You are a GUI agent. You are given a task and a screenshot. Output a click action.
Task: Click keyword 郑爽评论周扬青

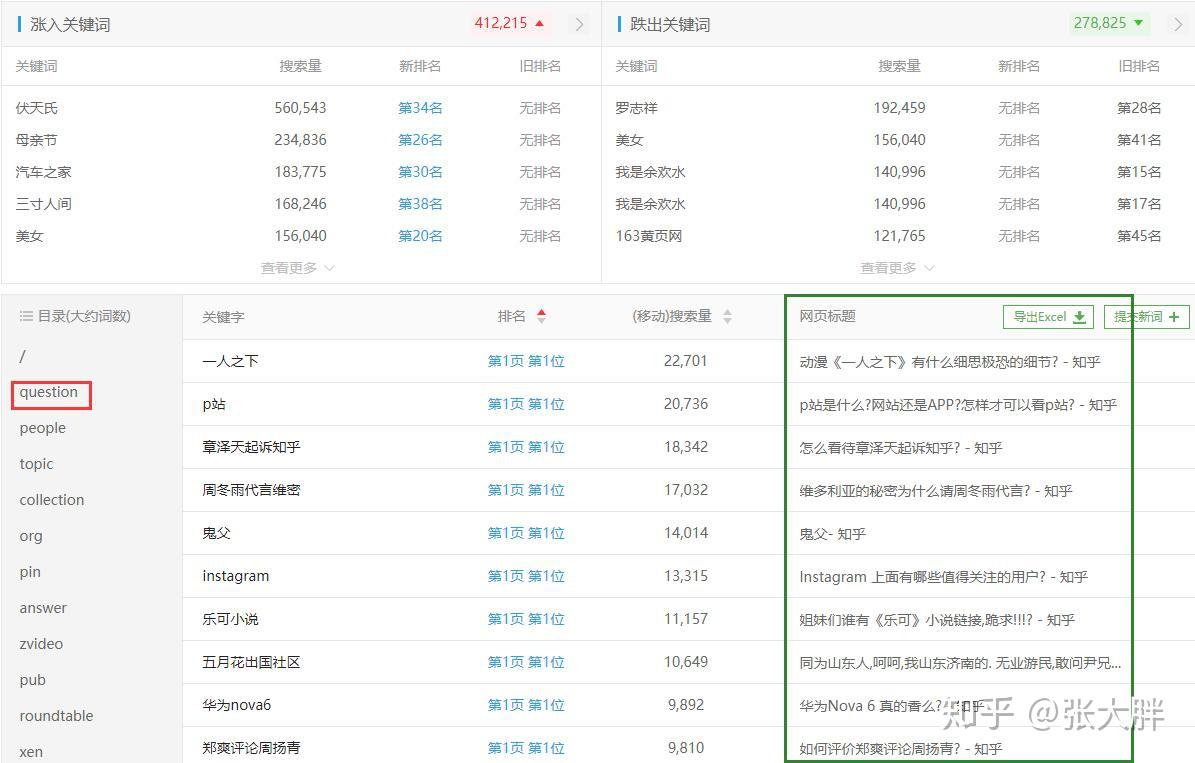click(x=251, y=749)
